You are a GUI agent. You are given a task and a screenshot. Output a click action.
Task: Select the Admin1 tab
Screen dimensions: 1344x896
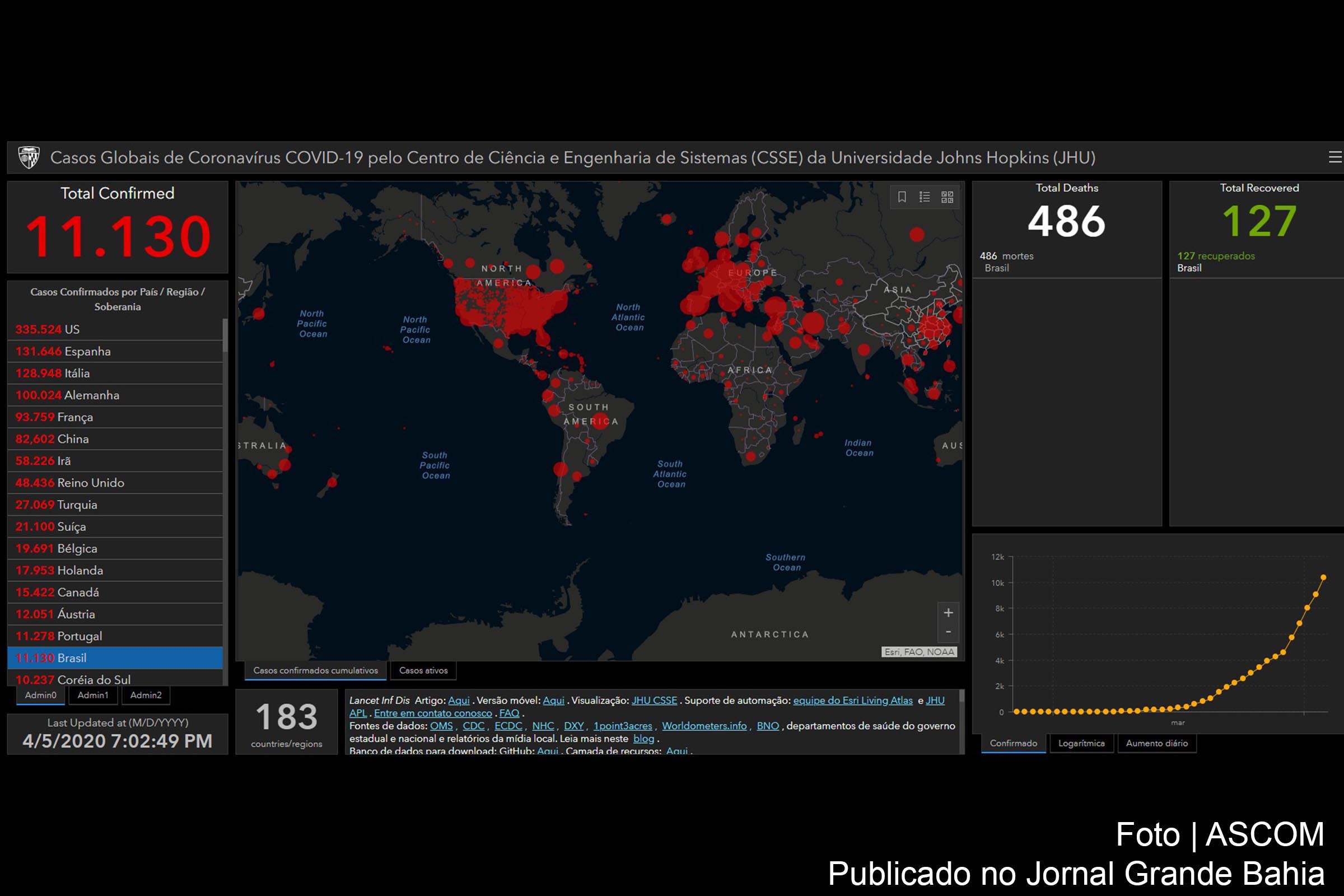(x=92, y=695)
